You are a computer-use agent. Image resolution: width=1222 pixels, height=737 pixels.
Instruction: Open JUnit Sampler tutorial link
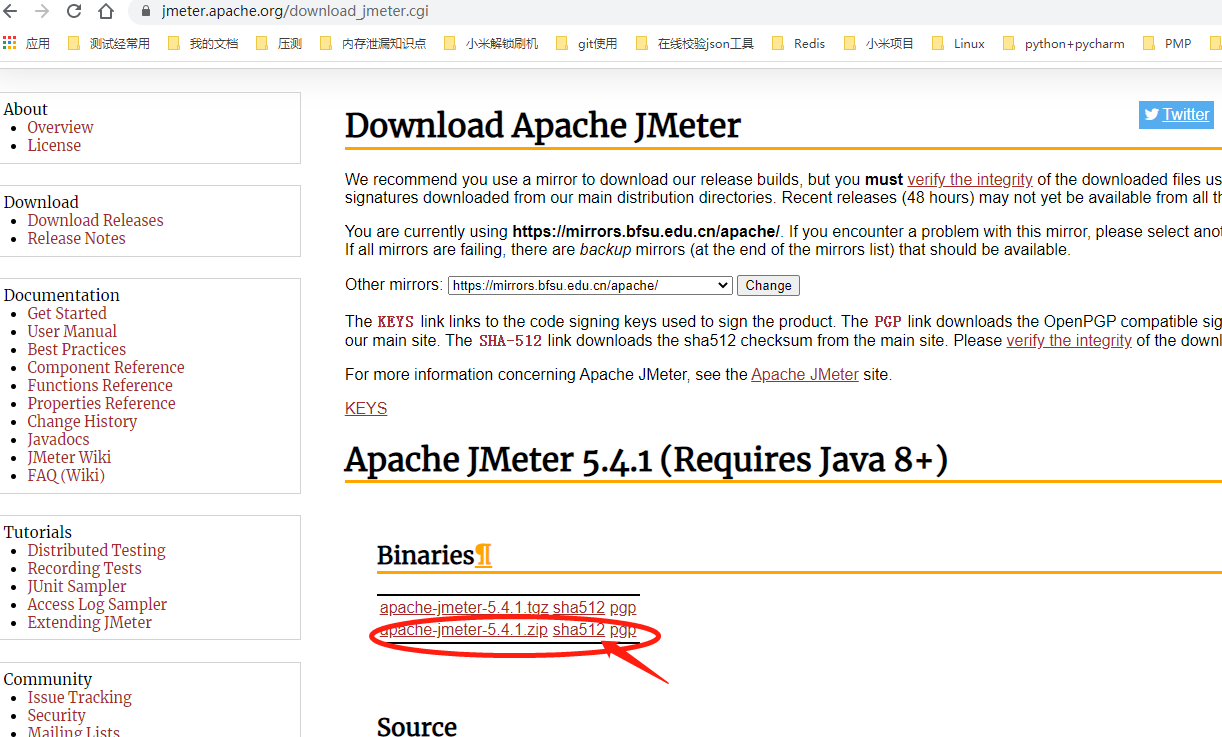77,586
